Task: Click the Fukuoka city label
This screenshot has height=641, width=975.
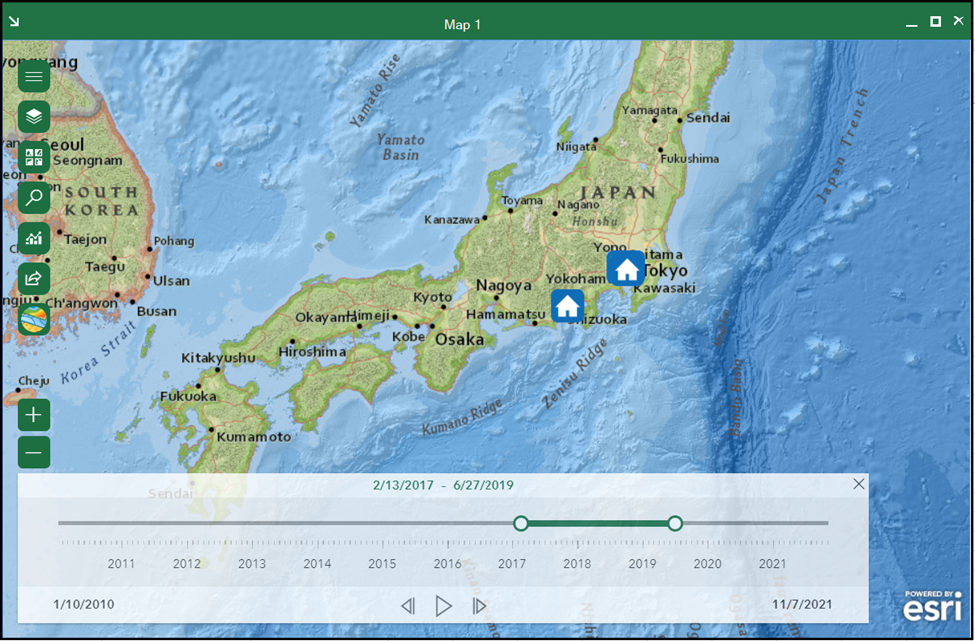Action: coord(188,396)
